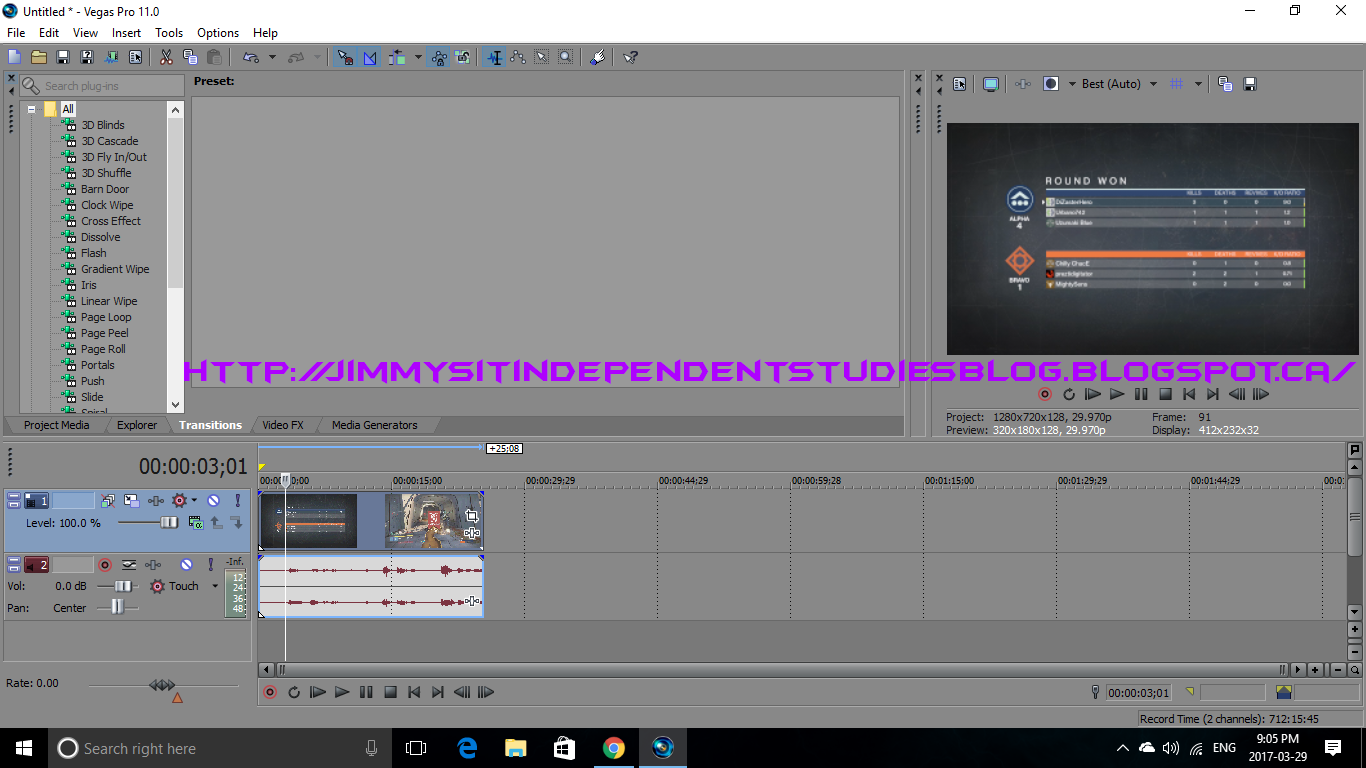Copy preview snapshot to clipboard icon

click(x=1225, y=84)
